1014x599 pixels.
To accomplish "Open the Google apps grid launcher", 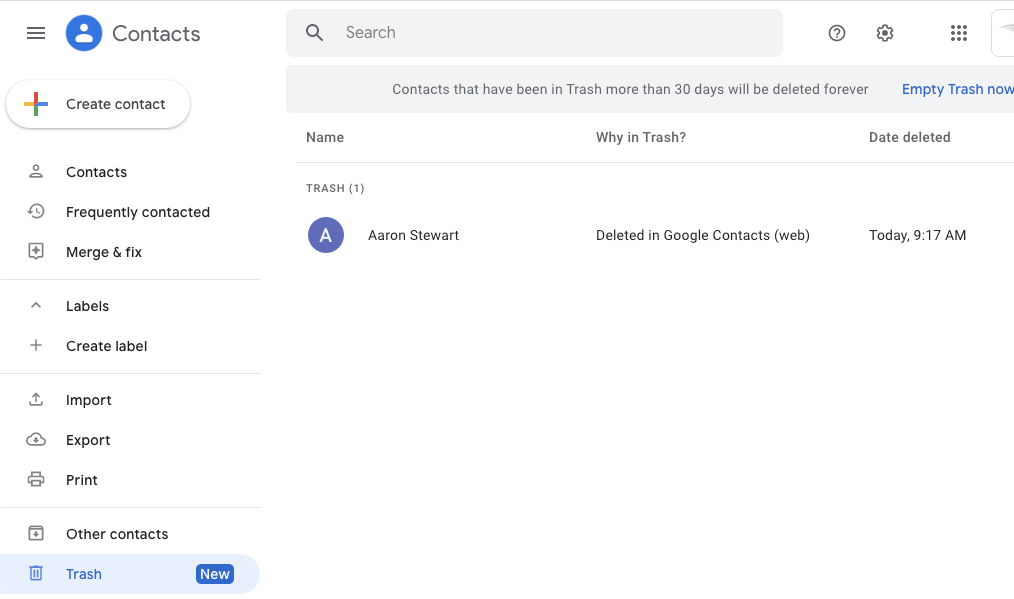I will [x=958, y=33].
